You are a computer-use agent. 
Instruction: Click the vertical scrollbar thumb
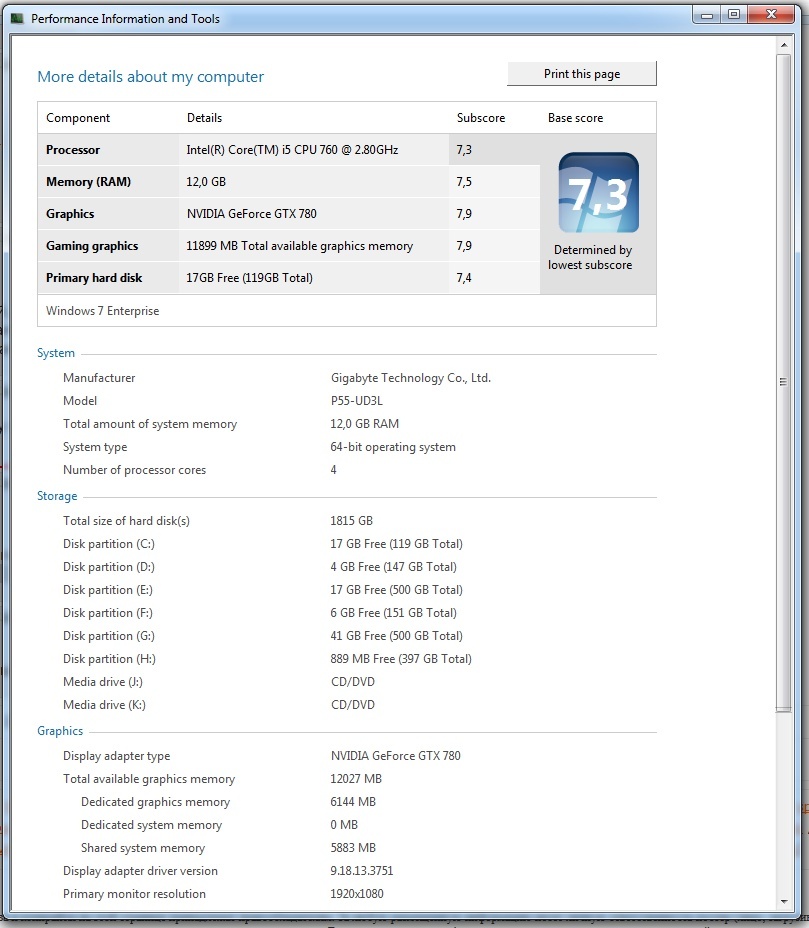pos(784,382)
